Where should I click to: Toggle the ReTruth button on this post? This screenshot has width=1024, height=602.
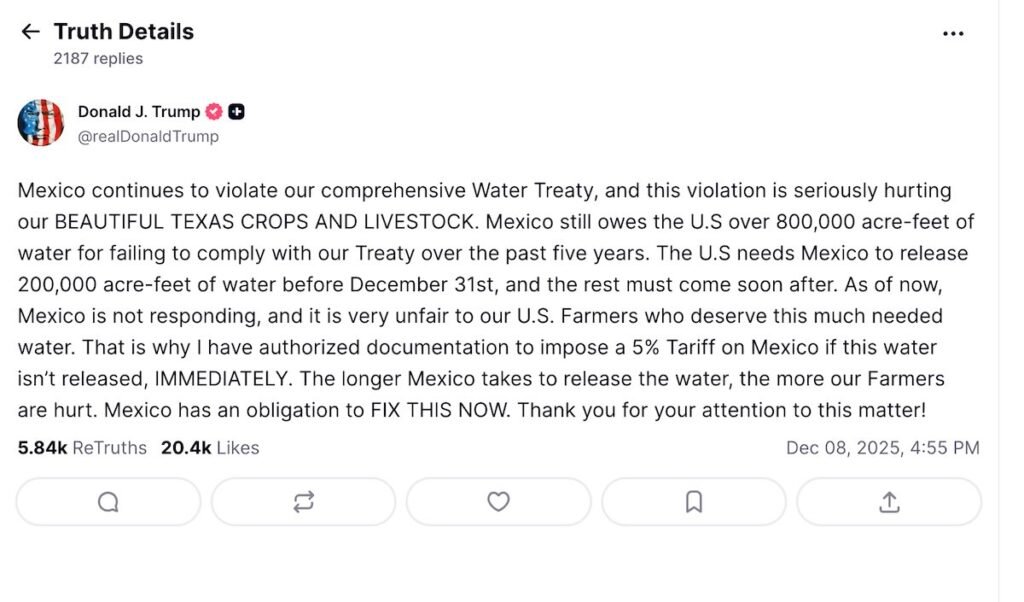(303, 502)
